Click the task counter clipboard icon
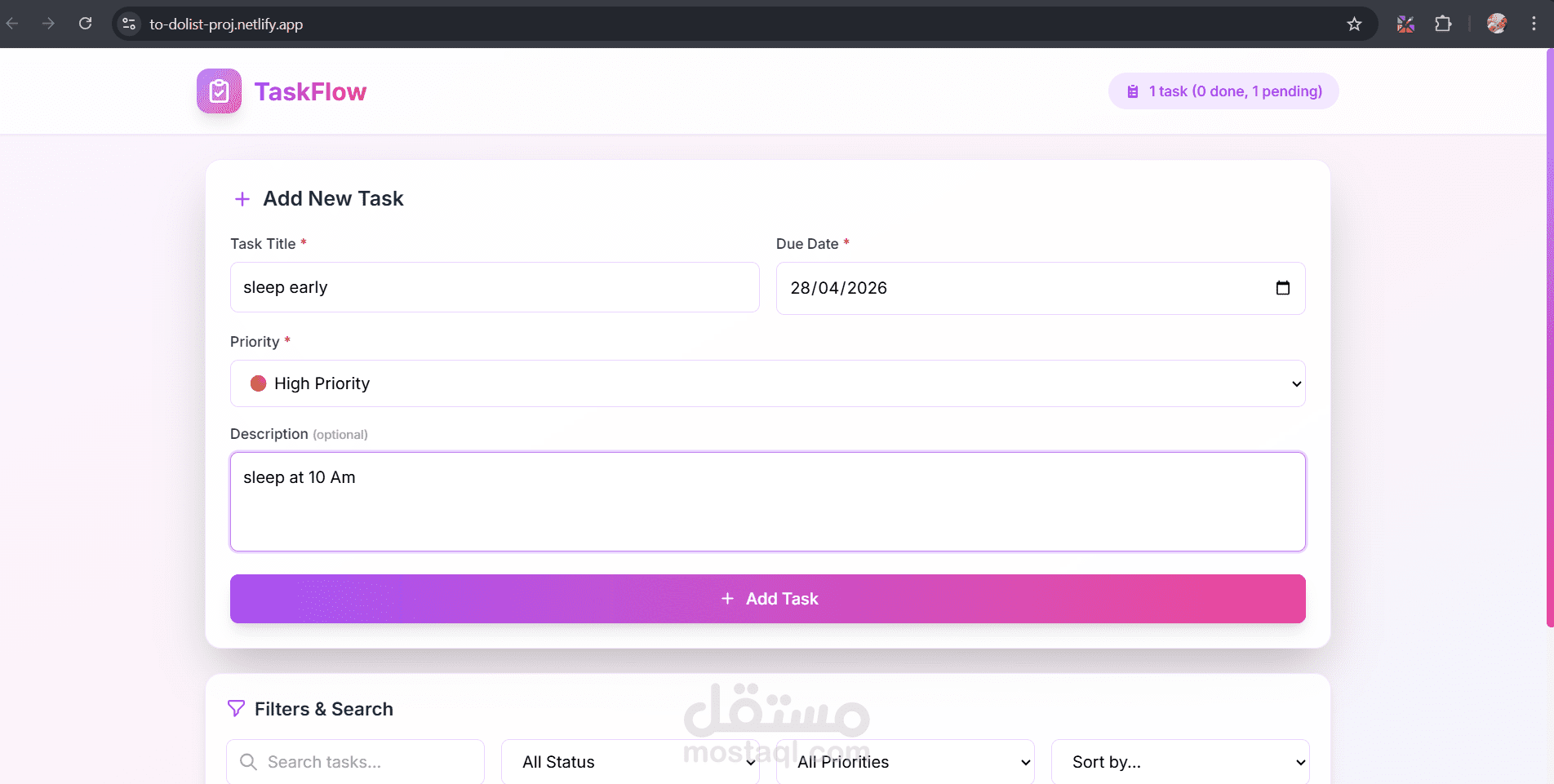1554x784 pixels. [x=1131, y=91]
